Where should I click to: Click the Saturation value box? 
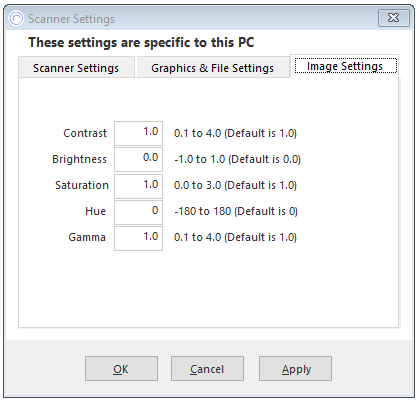[x=138, y=186]
